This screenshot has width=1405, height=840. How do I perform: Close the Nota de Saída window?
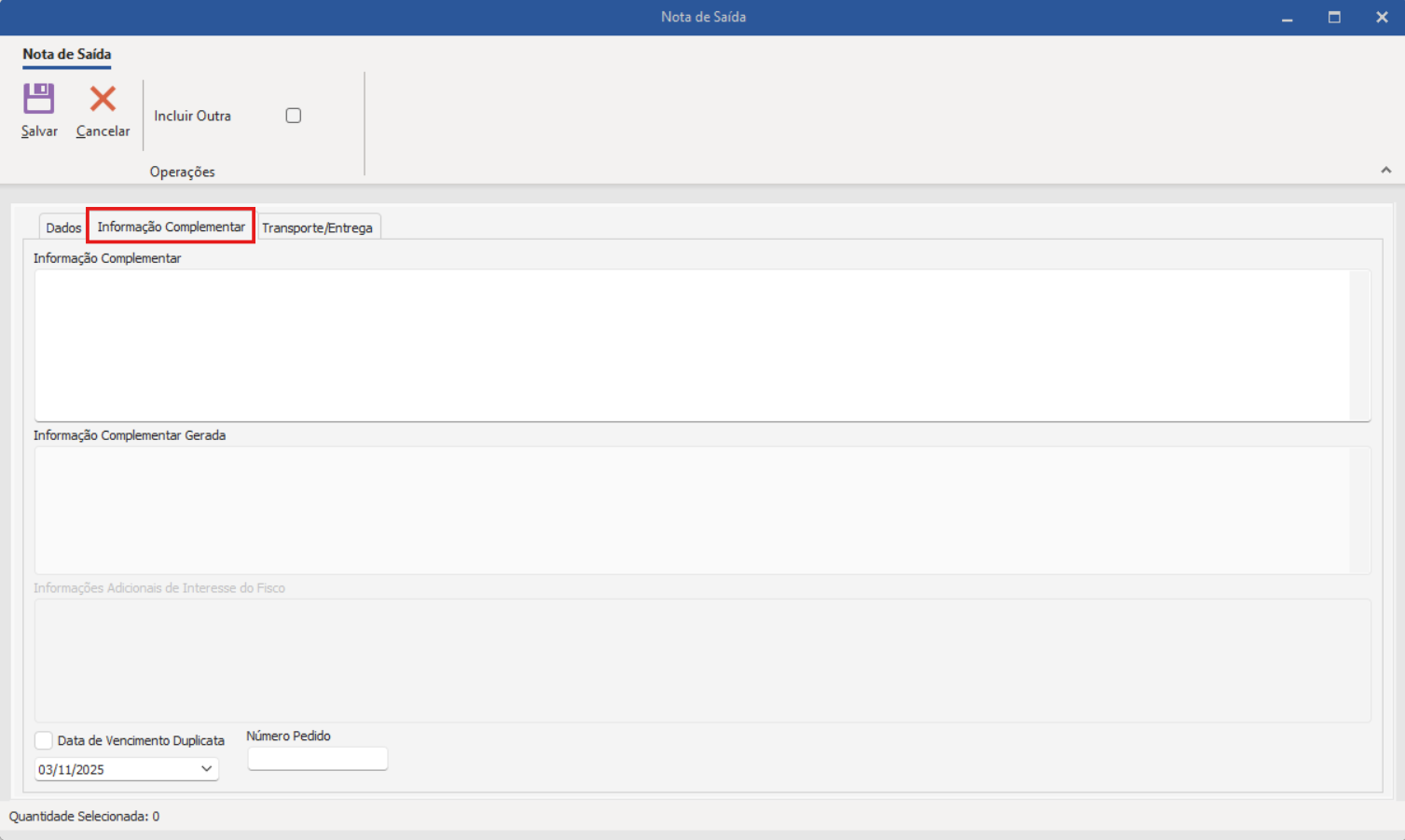[1382, 18]
